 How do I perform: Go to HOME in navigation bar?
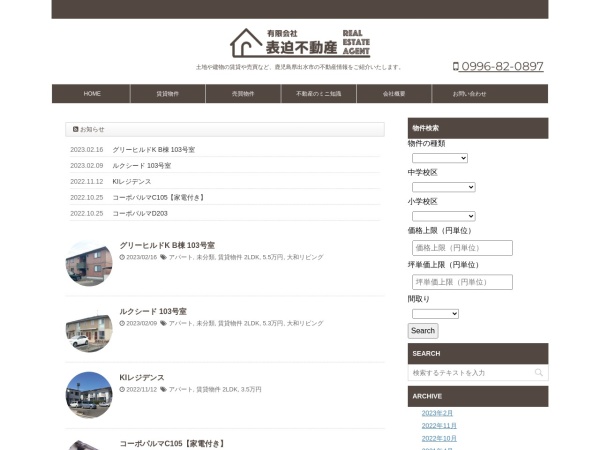click(x=92, y=94)
